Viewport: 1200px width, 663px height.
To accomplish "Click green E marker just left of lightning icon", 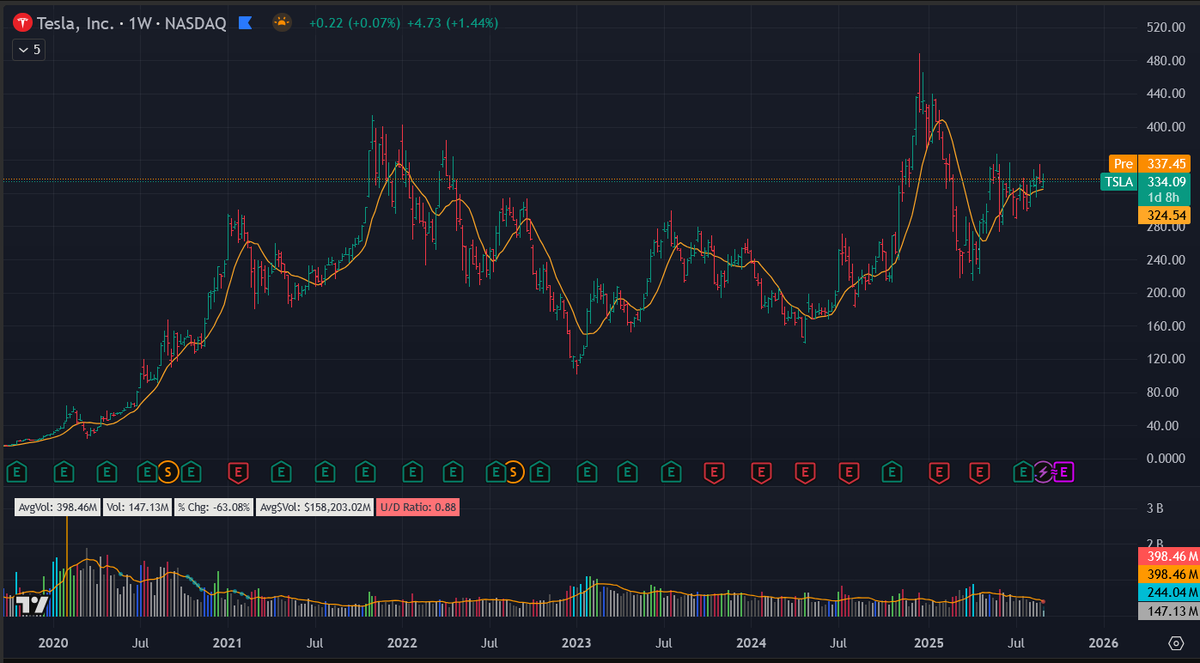I will (x=1023, y=470).
